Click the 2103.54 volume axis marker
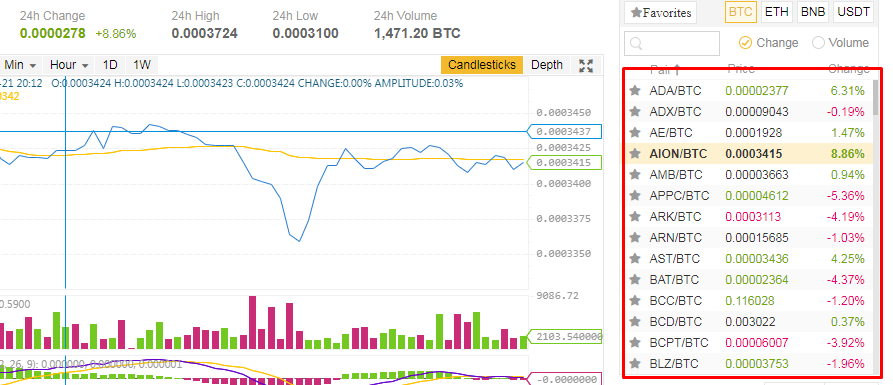This screenshot has width=893, height=385. [564, 337]
